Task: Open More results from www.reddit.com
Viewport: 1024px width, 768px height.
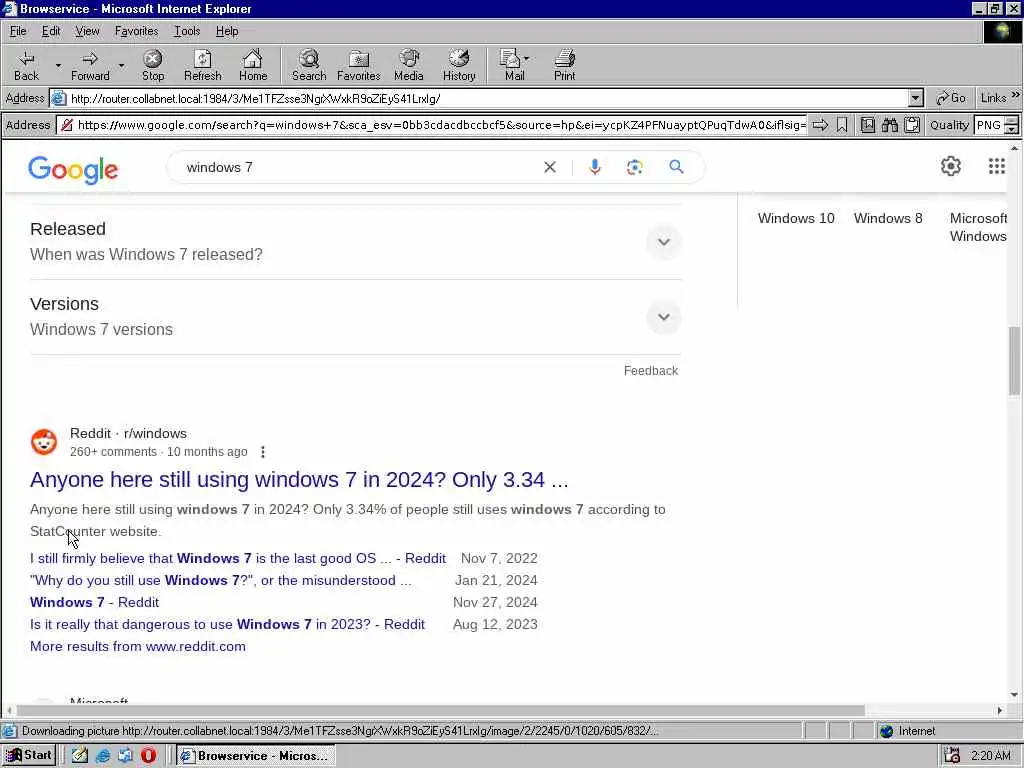Action: 138,647
